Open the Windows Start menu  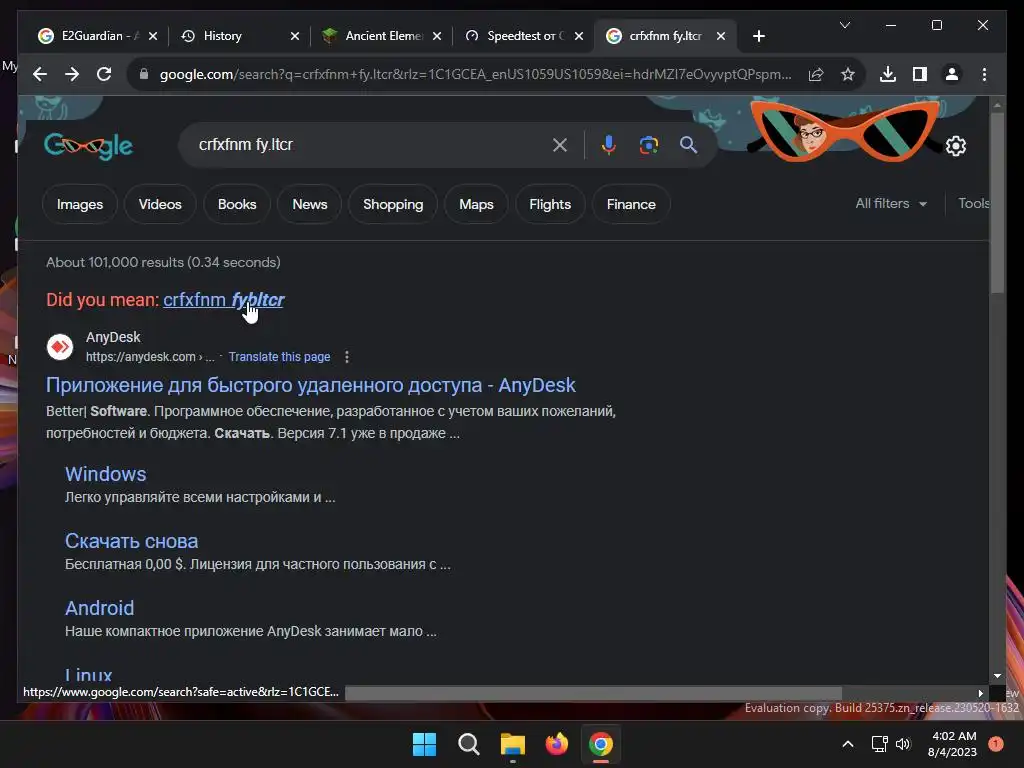pos(424,744)
